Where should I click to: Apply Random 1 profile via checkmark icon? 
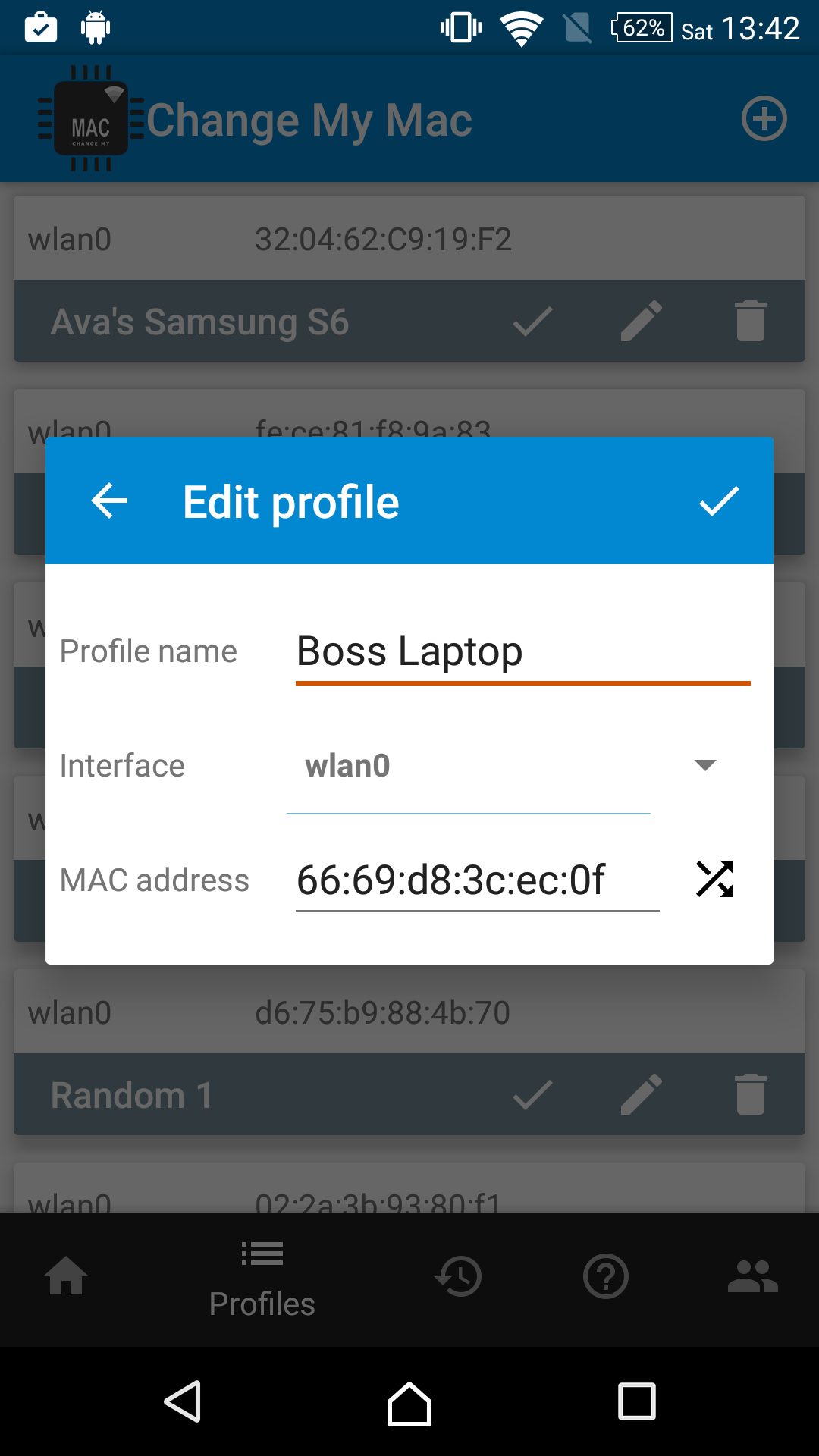click(x=532, y=1095)
